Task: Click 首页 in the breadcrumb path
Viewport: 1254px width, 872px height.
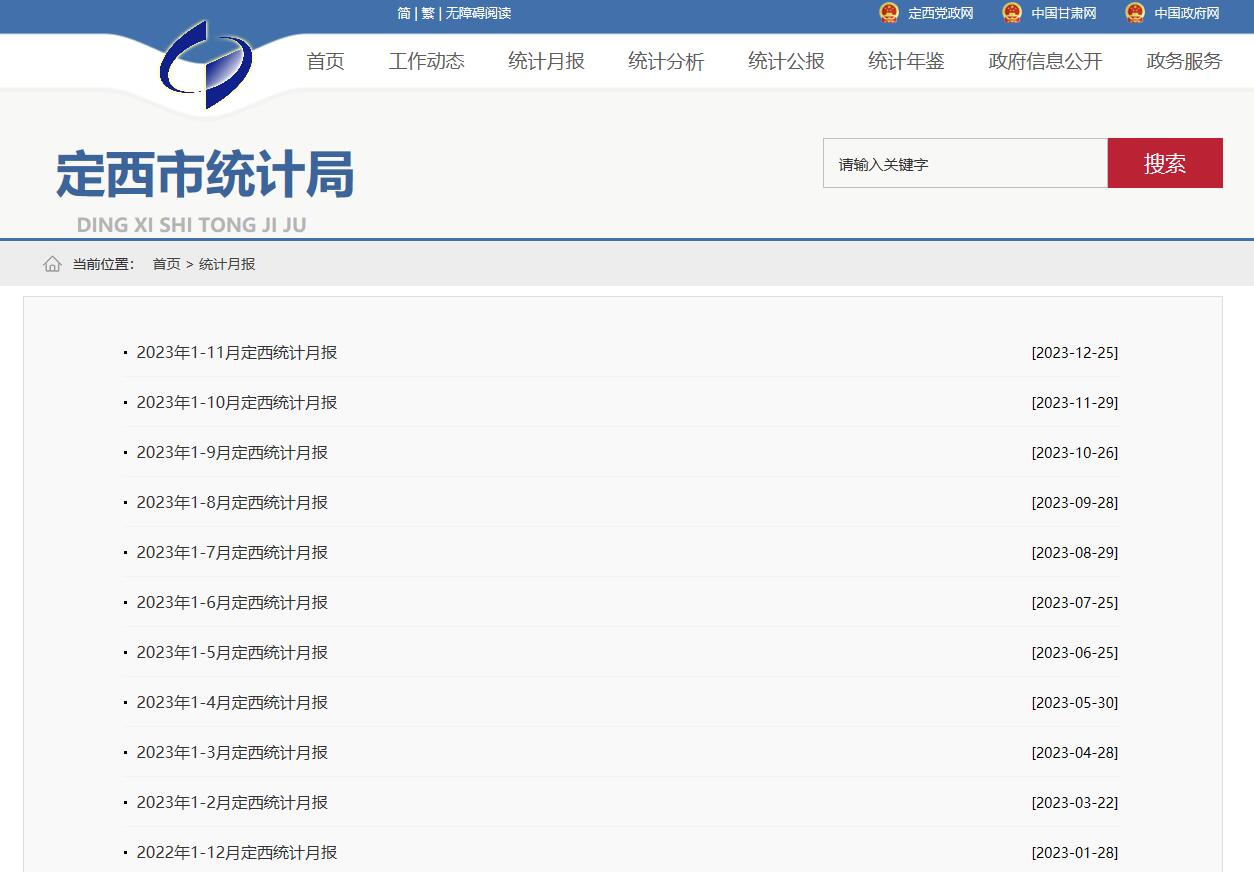Action: 166,264
